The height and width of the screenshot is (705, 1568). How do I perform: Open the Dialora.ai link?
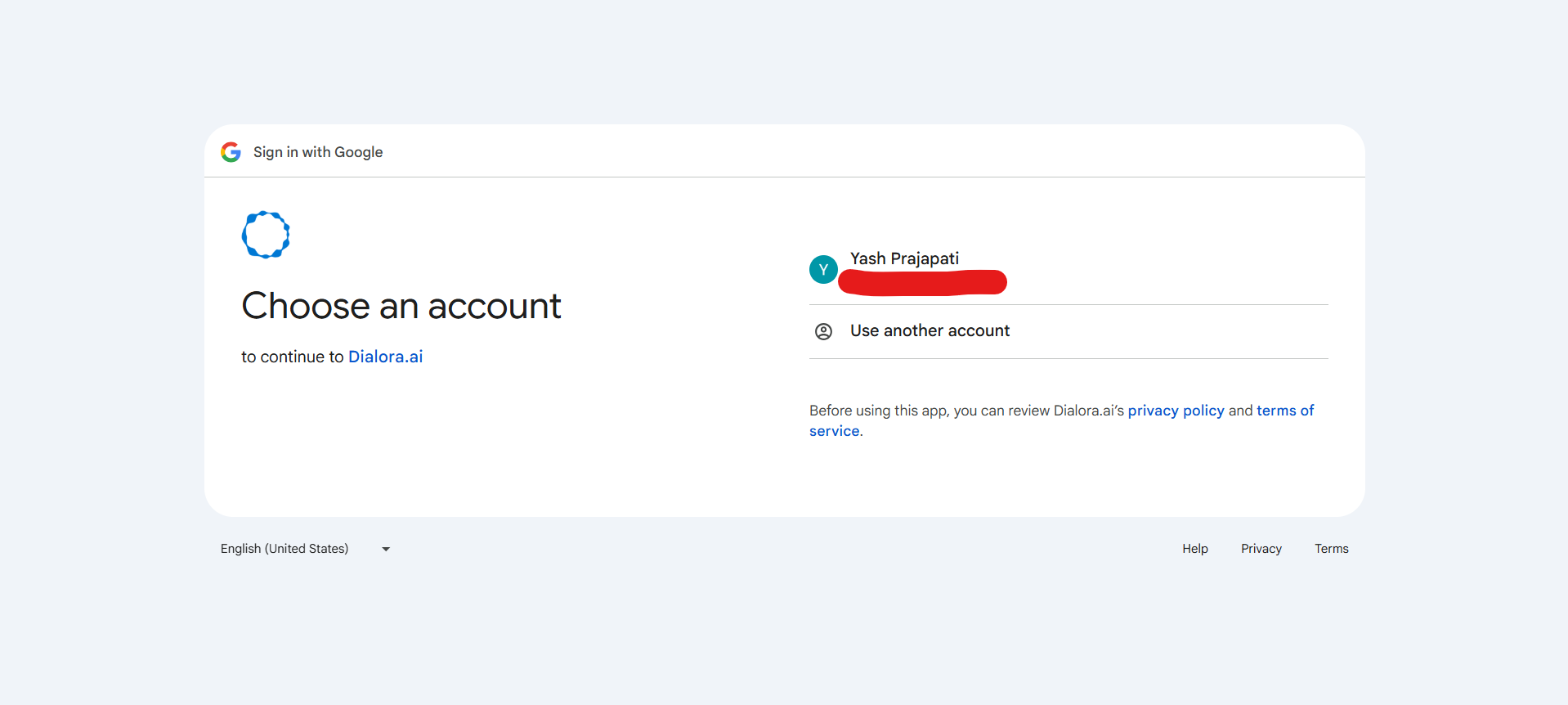pos(385,357)
